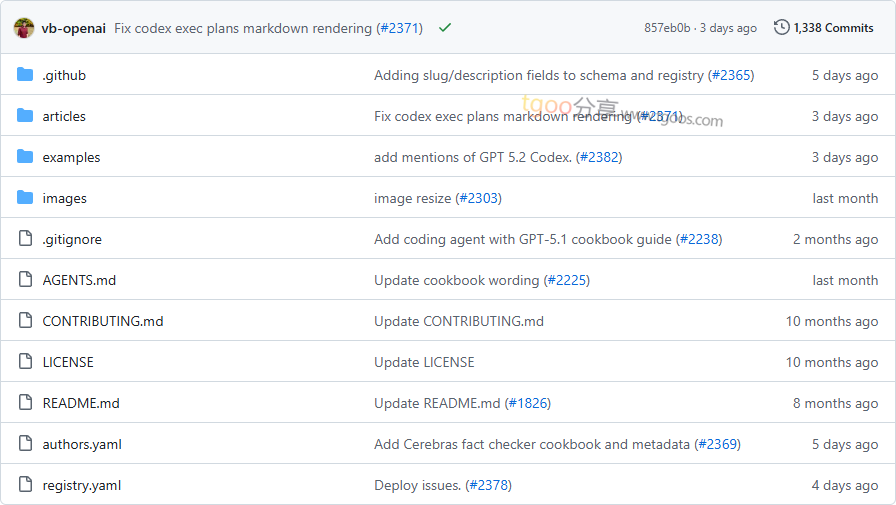View all 1,338 Commits
The height and width of the screenshot is (505, 896).
[833, 28]
